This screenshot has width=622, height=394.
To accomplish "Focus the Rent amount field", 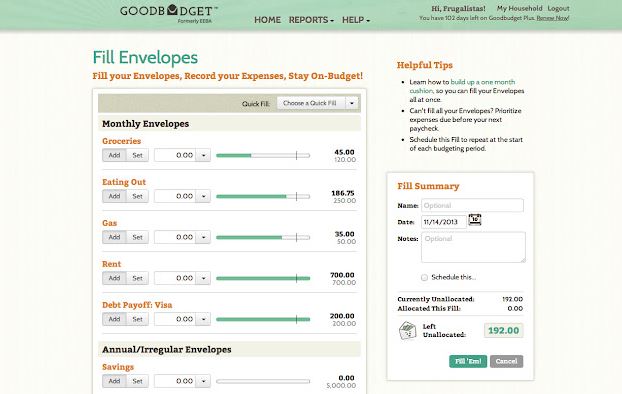I will (175, 278).
